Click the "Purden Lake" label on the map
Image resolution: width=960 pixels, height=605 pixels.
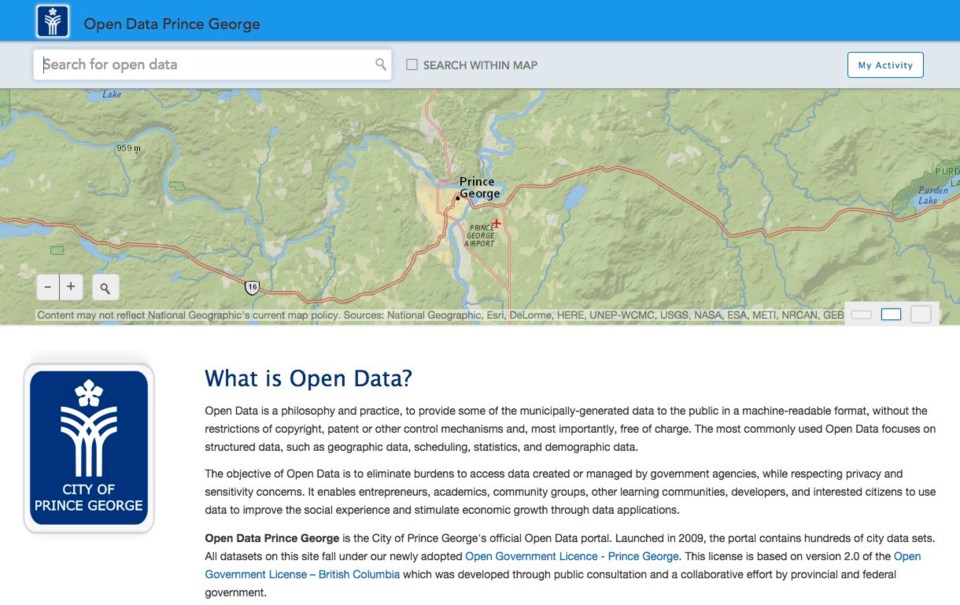tap(932, 195)
